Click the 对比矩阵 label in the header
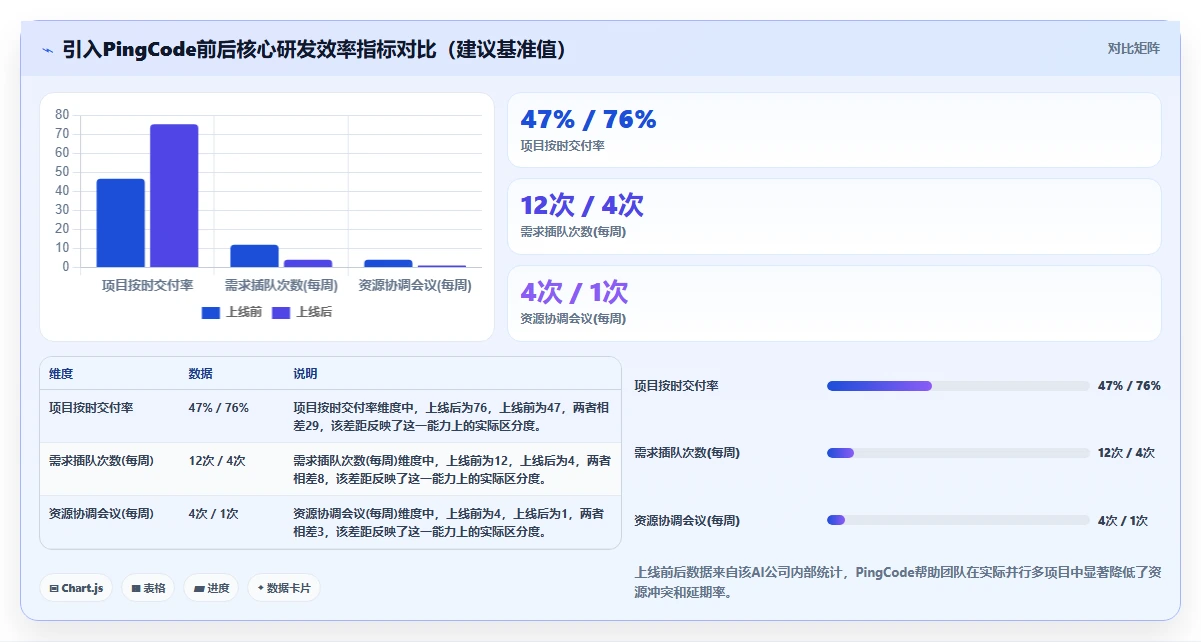 pos(1133,48)
